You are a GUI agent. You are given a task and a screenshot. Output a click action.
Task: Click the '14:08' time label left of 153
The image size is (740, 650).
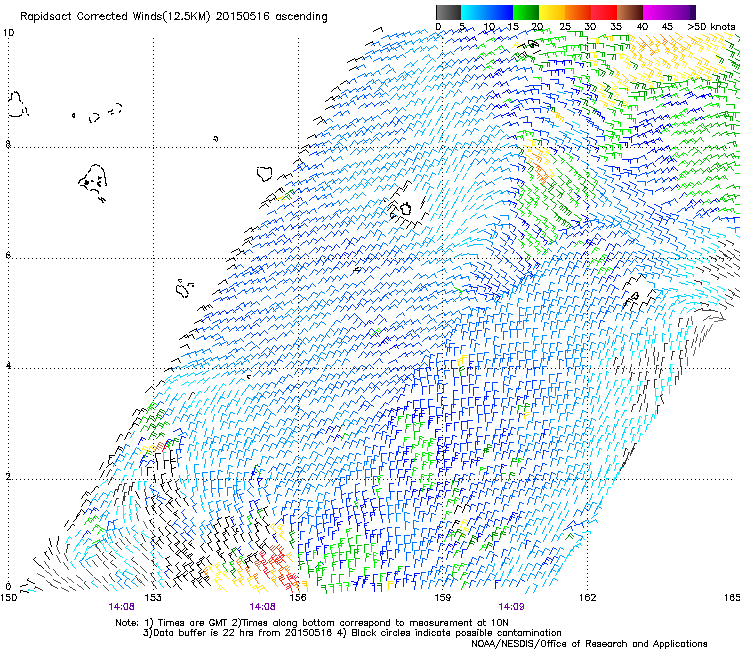point(121,607)
